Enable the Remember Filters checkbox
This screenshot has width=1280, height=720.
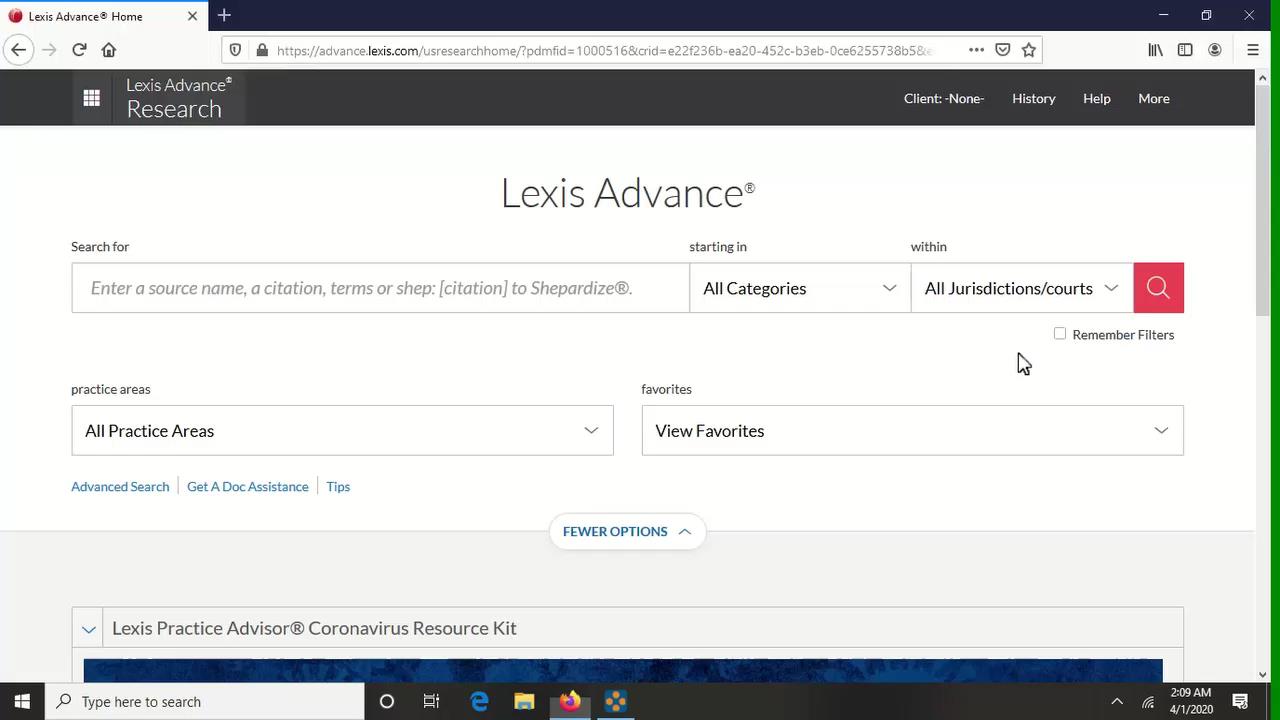tap(1060, 334)
